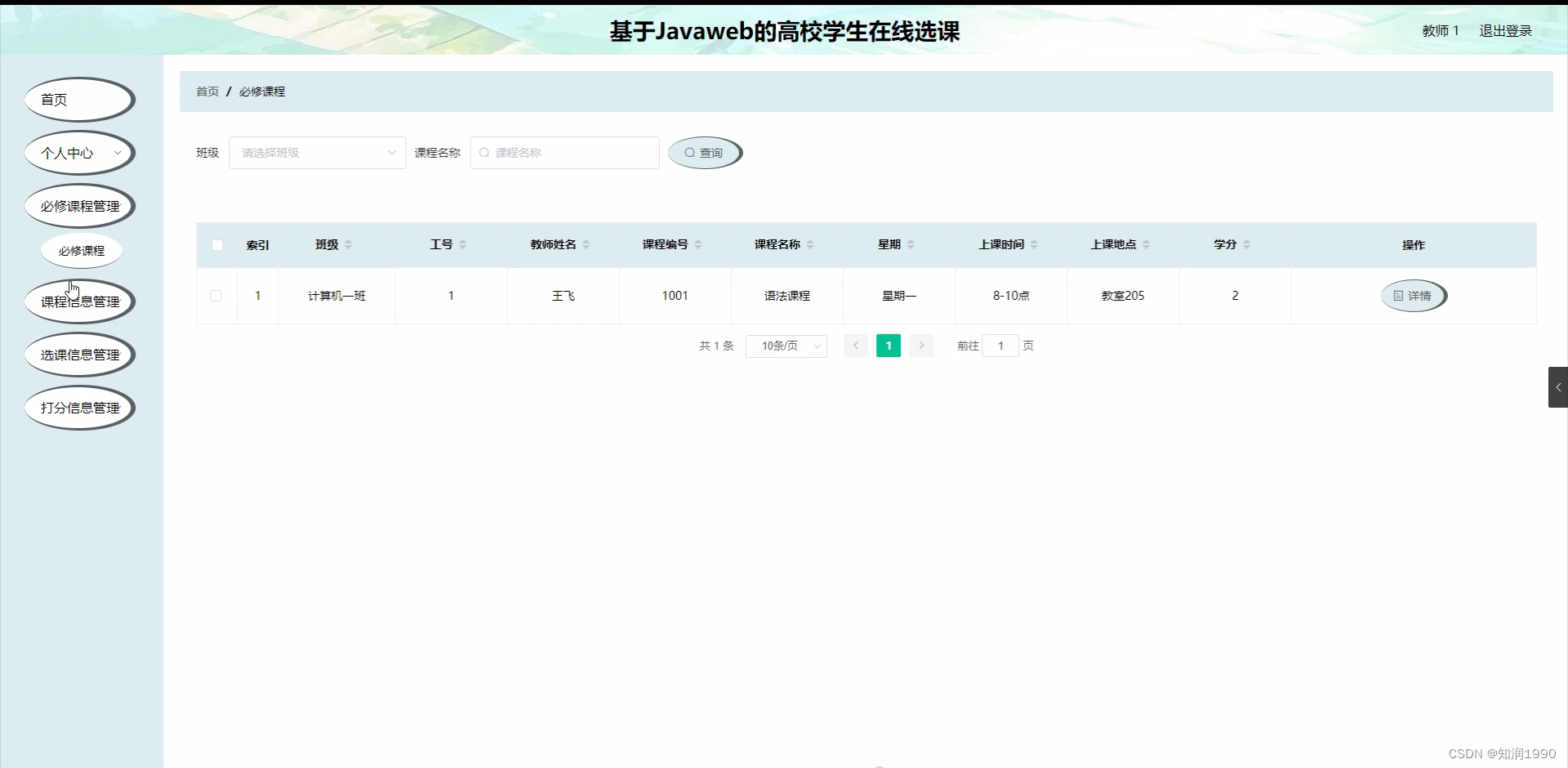Open the 10条/页 page size dropdown
Viewport: 1568px width, 768px height.
coord(786,346)
